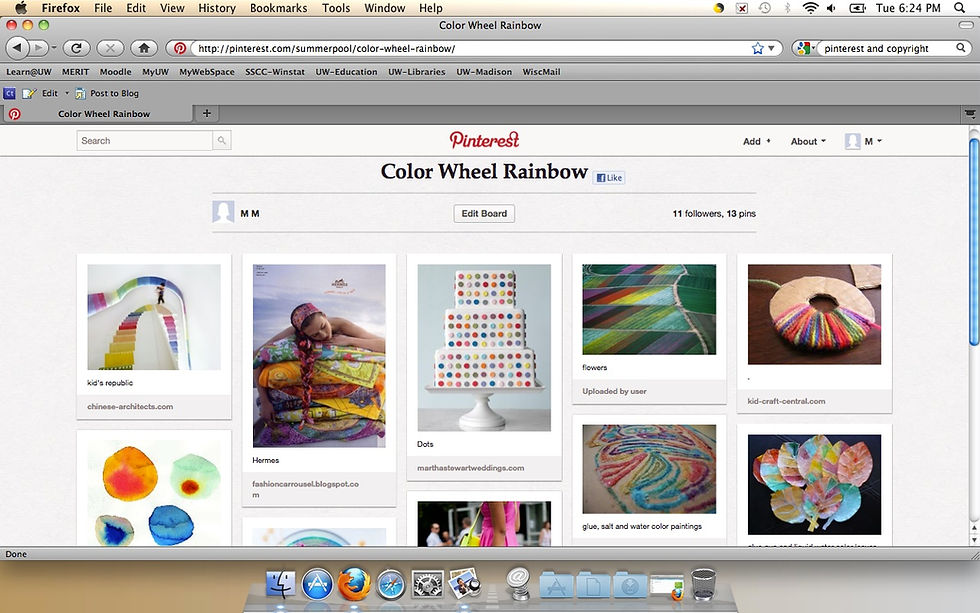
Task: Expand the back/forward history dropdown arrow
Action: click(x=54, y=47)
